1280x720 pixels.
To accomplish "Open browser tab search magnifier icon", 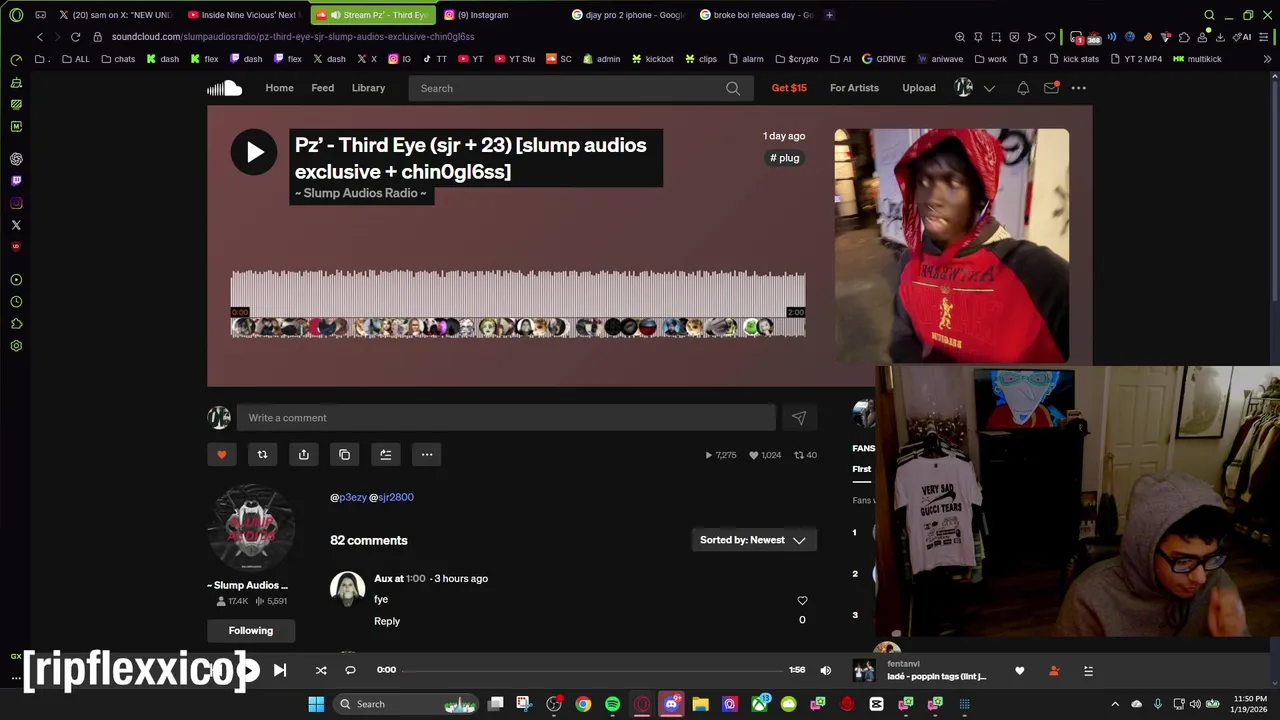I will click(x=1209, y=15).
